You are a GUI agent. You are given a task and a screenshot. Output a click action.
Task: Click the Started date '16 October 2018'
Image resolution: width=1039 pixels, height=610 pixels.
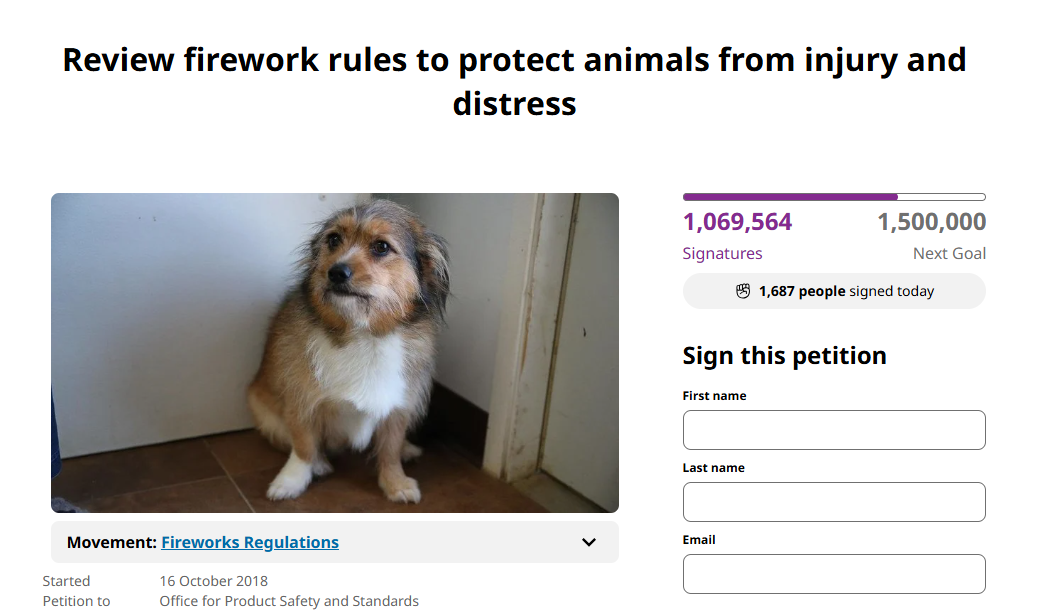point(213,580)
